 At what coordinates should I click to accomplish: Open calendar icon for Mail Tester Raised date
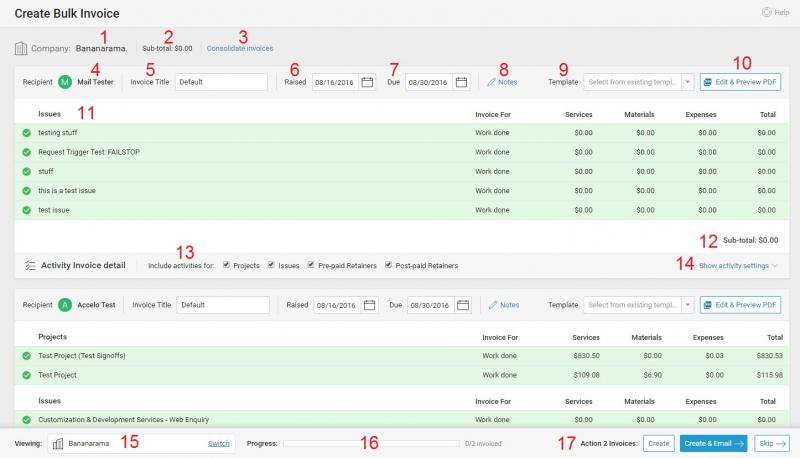(367, 82)
